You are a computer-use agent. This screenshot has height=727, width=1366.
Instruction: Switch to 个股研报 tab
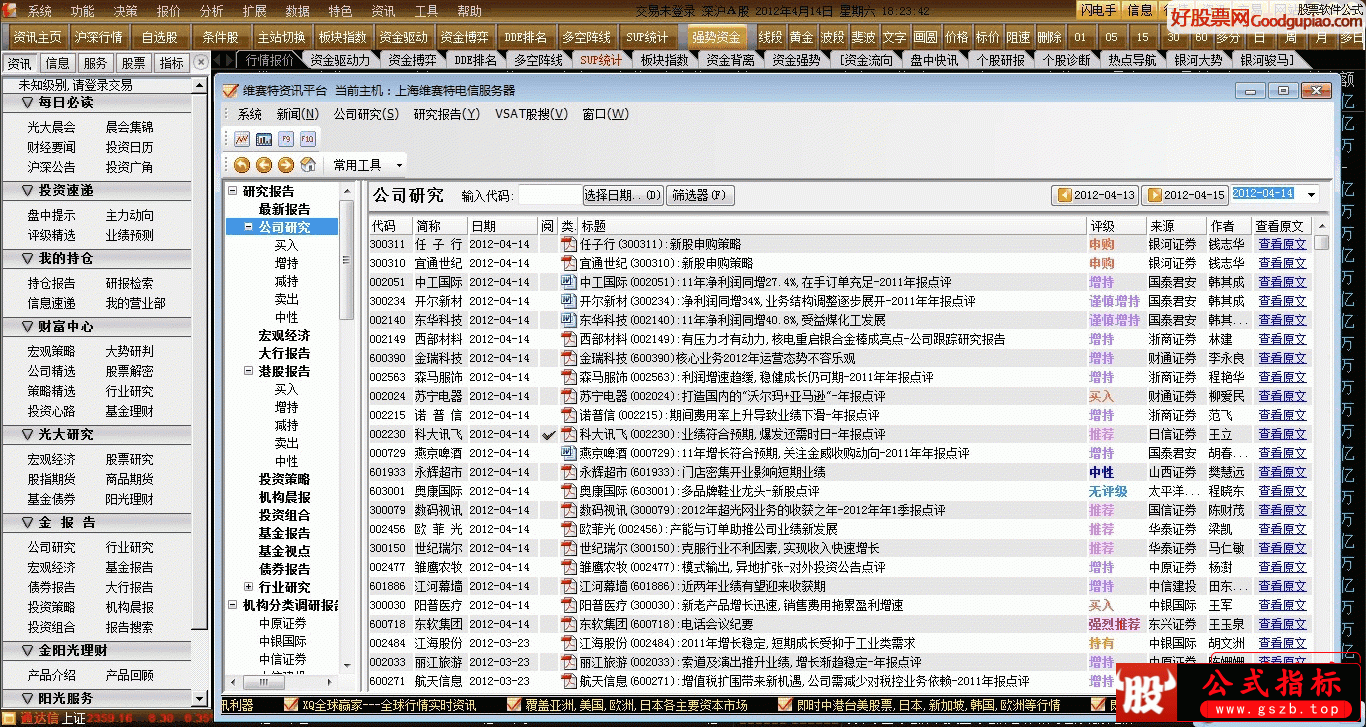click(x=1000, y=60)
